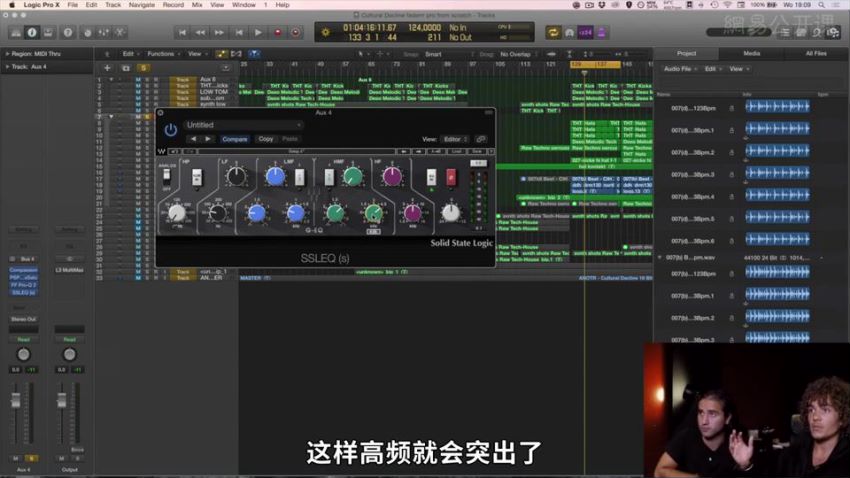Open the Library button in control bar
850x478 pixels.
click(x=16, y=33)
